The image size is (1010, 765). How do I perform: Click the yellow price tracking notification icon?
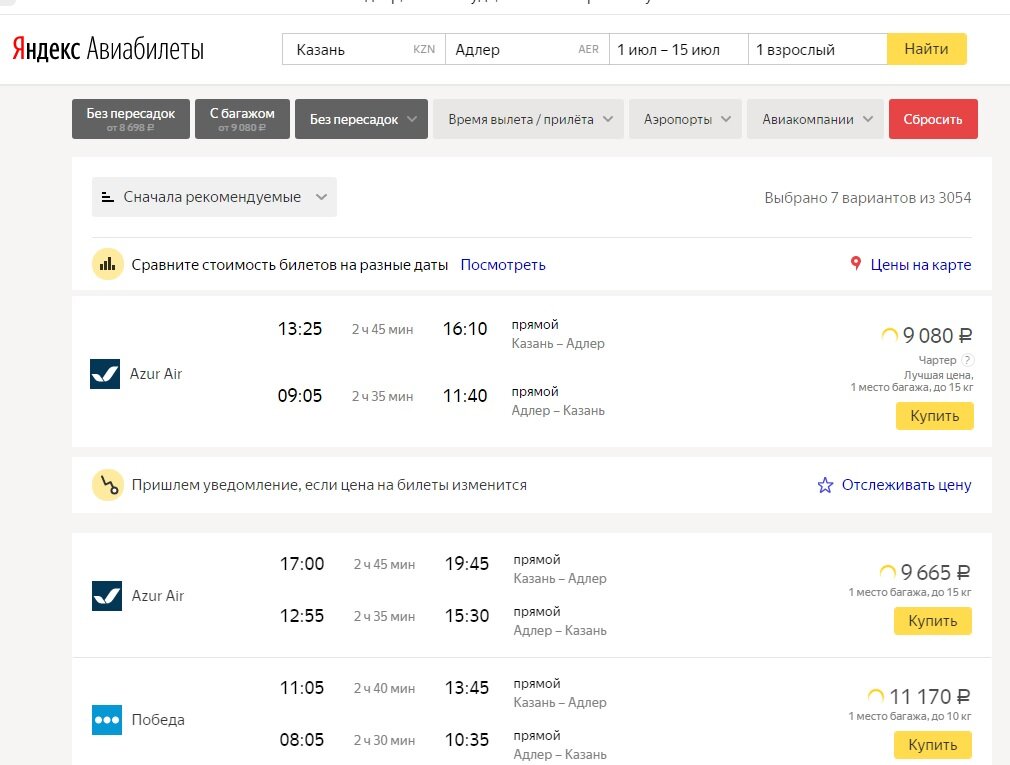coord(108,485)
